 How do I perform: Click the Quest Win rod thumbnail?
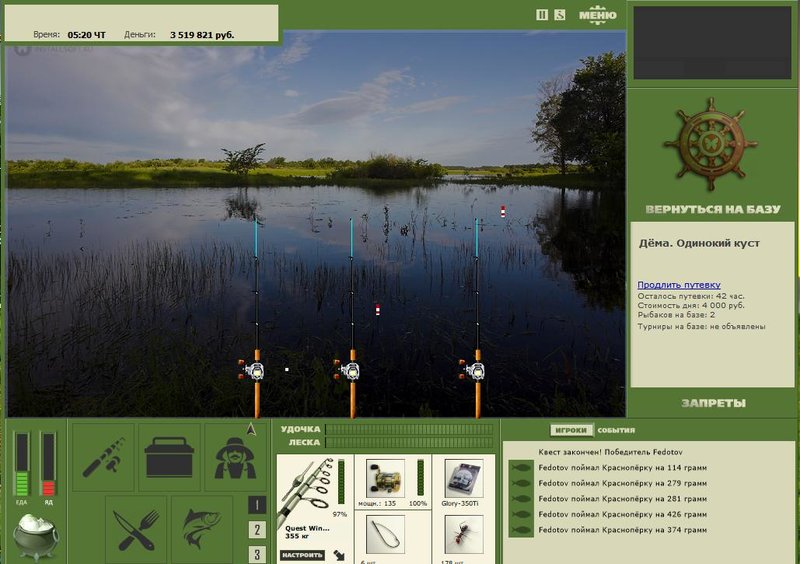point(305,491)
